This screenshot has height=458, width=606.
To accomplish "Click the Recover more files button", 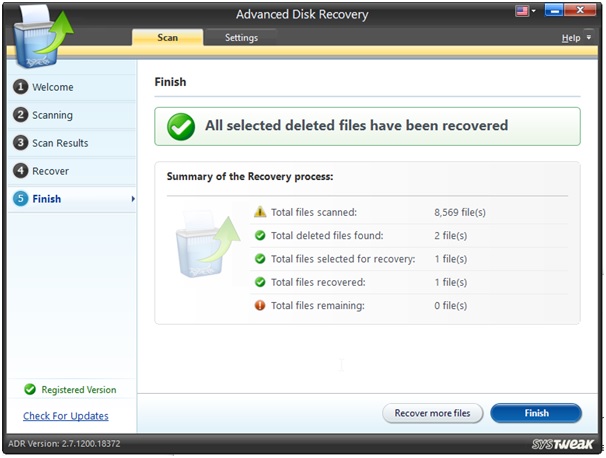I will (432, 413).
